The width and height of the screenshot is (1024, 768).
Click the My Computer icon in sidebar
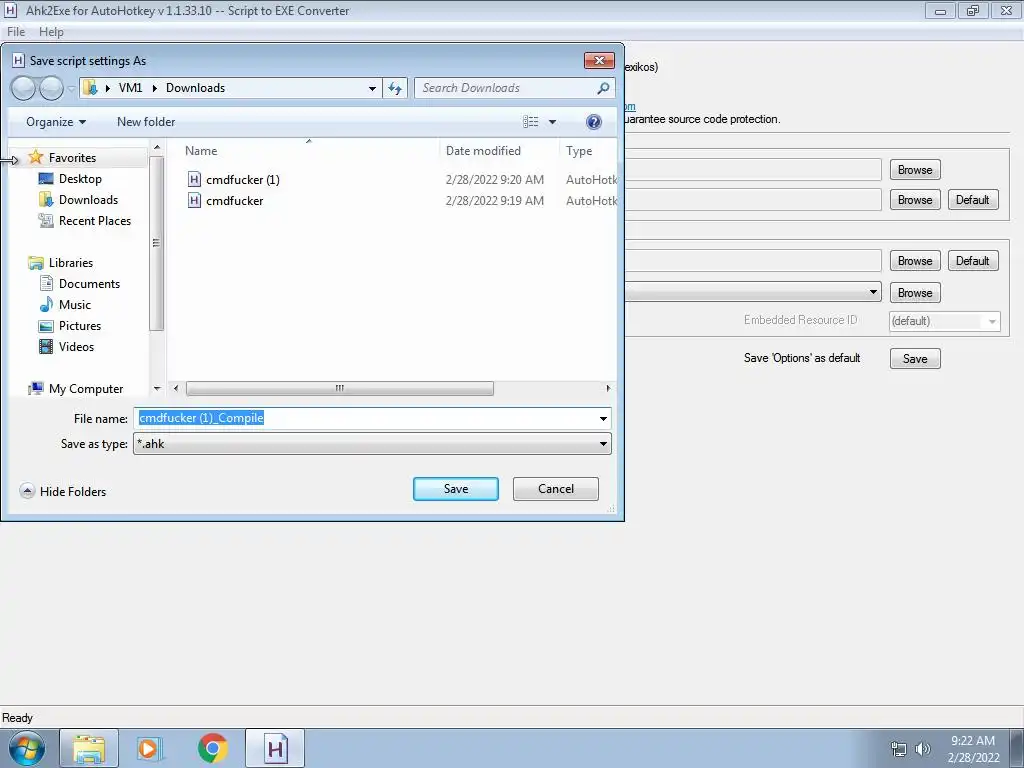click(x=36, y=389)
